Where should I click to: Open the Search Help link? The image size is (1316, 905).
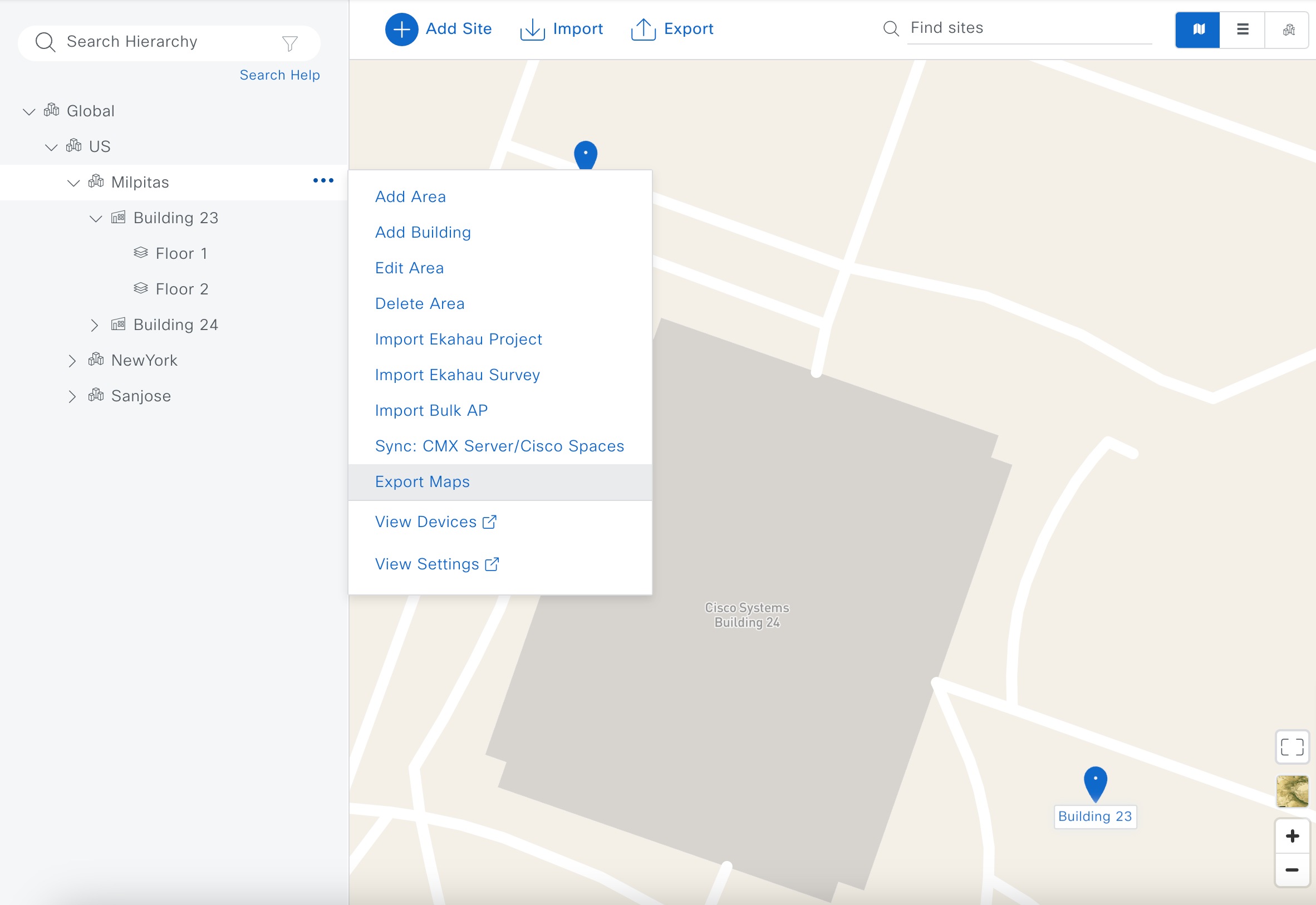(279, 74)
